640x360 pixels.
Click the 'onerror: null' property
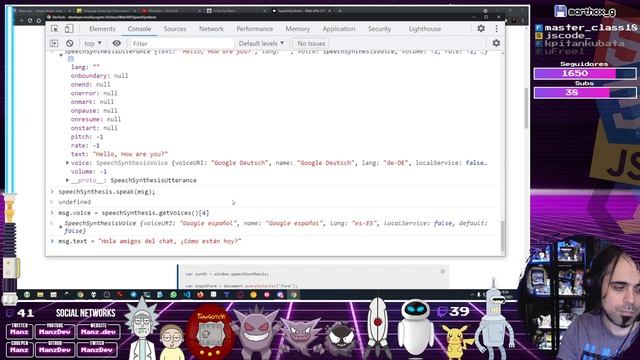pos(94,93)
